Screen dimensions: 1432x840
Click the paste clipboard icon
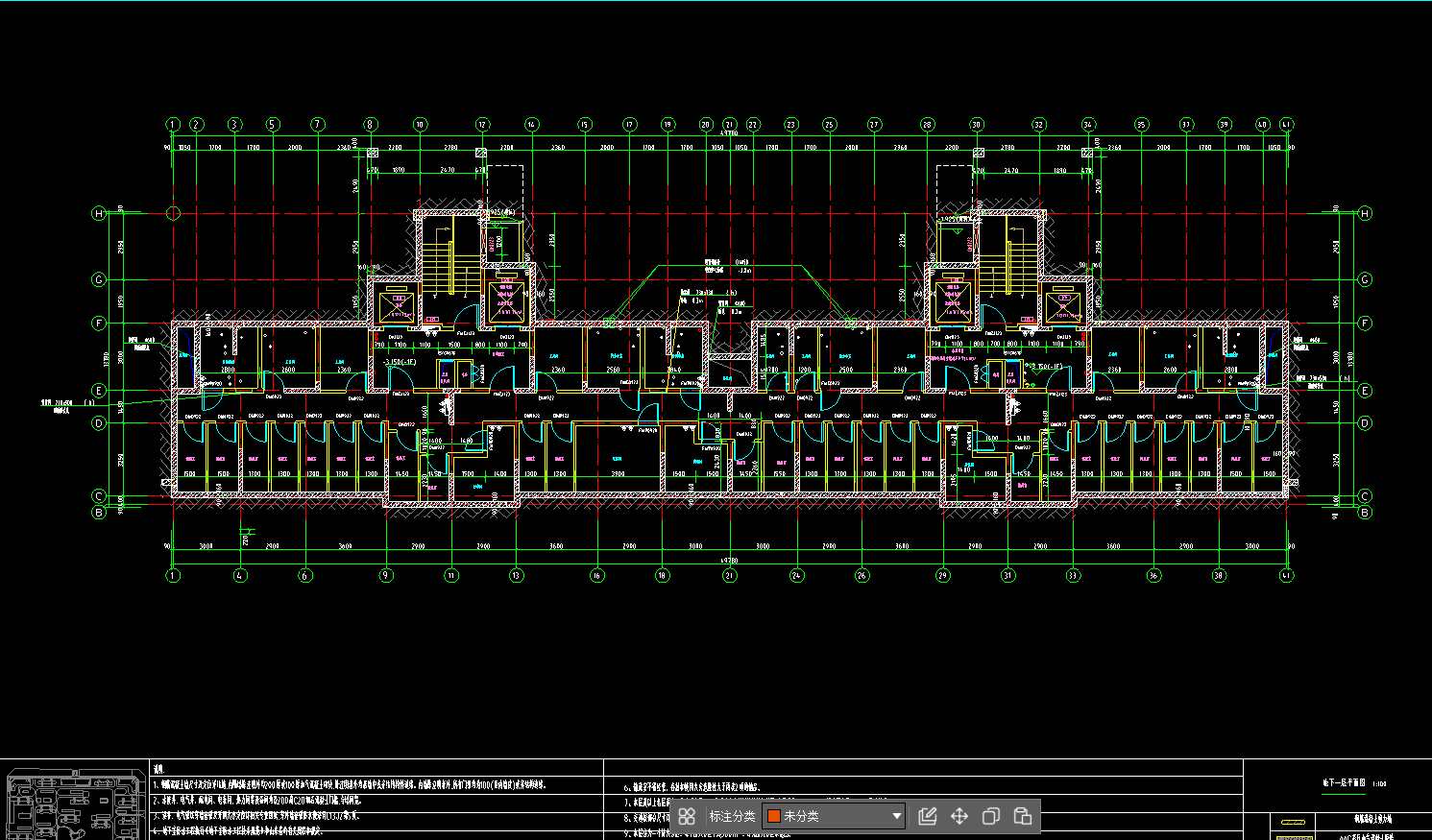click(1023, 816)
